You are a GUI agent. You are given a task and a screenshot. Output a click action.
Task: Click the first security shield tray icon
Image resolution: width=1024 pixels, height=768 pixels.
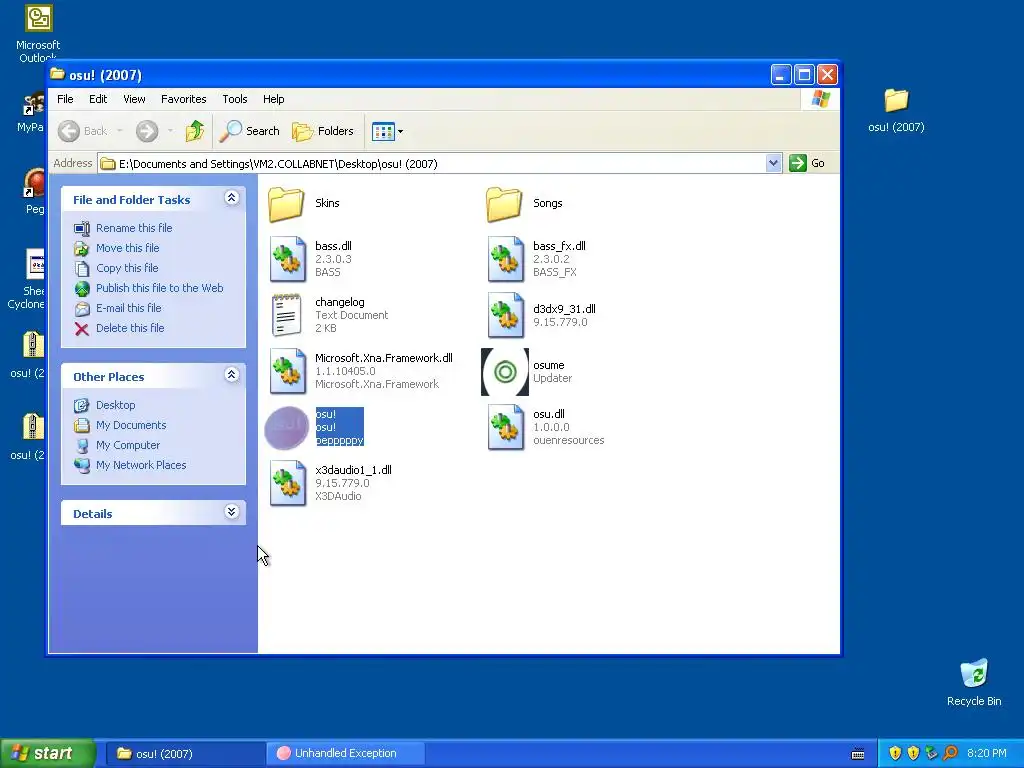895,754
